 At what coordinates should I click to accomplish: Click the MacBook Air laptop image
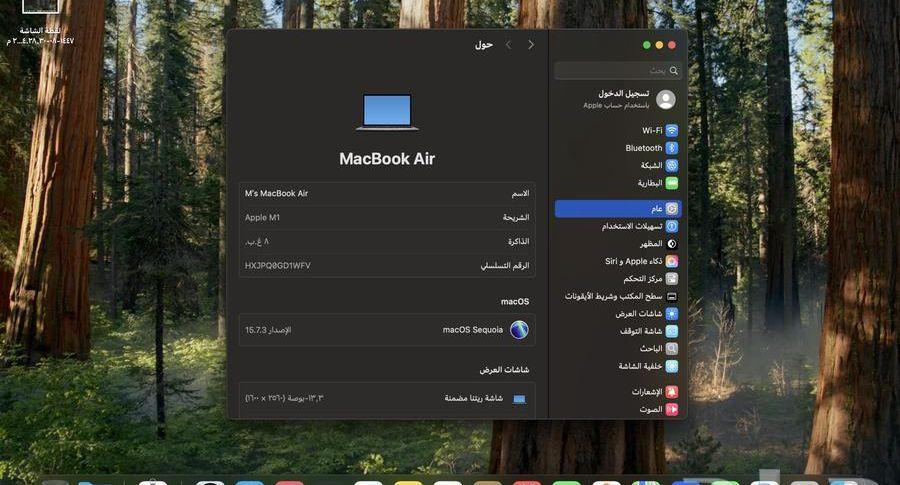pyautogui.click(x=387, y=112)
